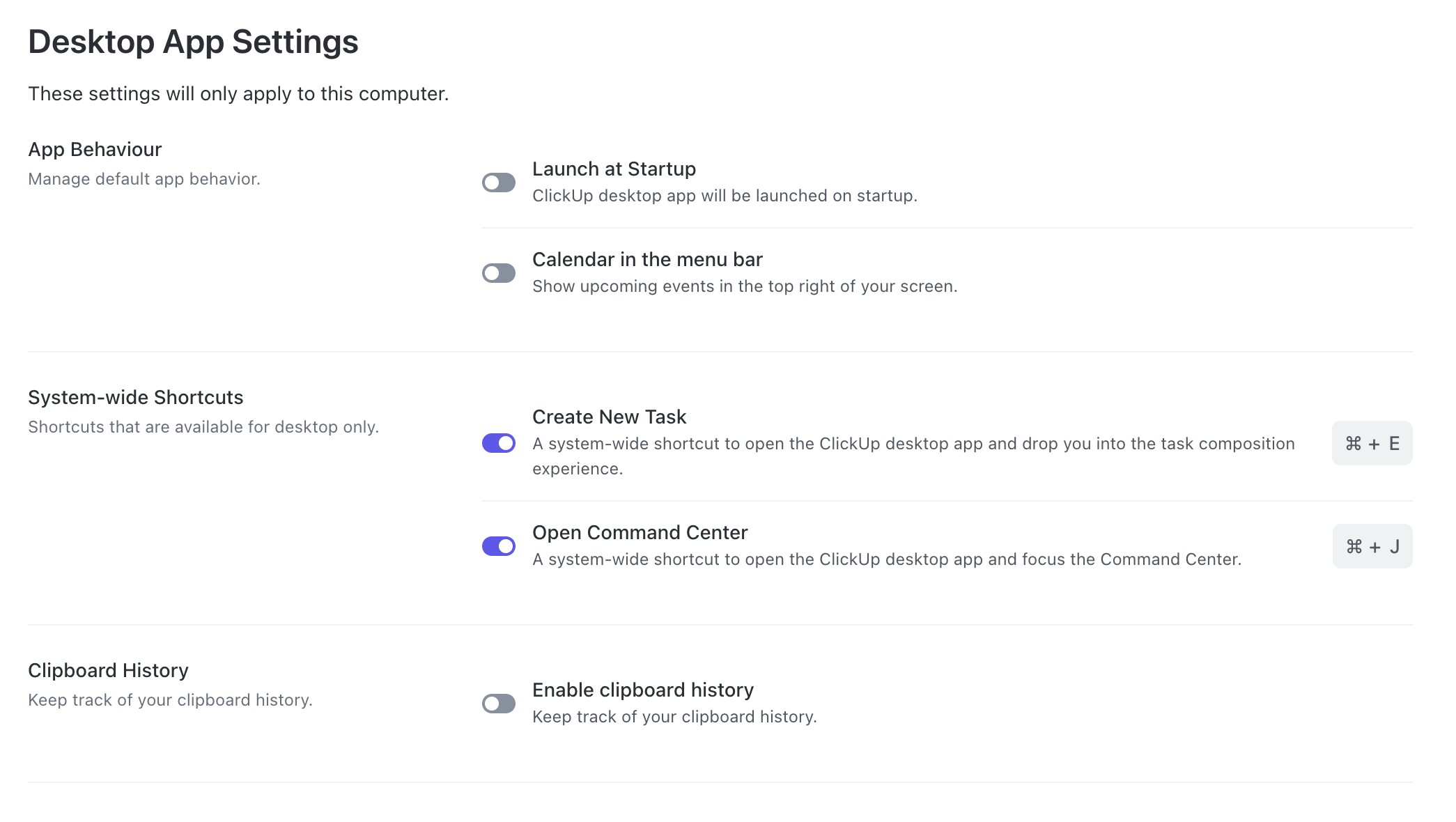1456x822 pixels.
Task: Disable the Create New Task shortcut toggle
Action: coord(499,443)
